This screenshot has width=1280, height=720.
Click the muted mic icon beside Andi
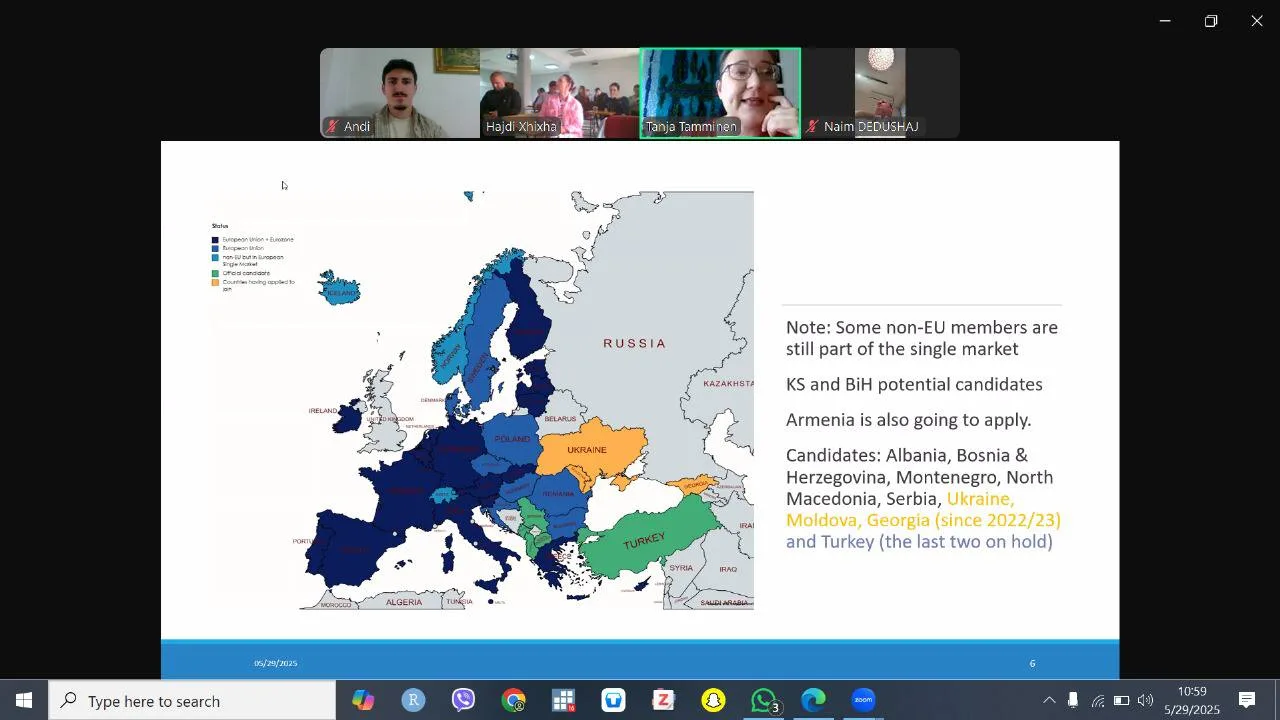[332, 127]
